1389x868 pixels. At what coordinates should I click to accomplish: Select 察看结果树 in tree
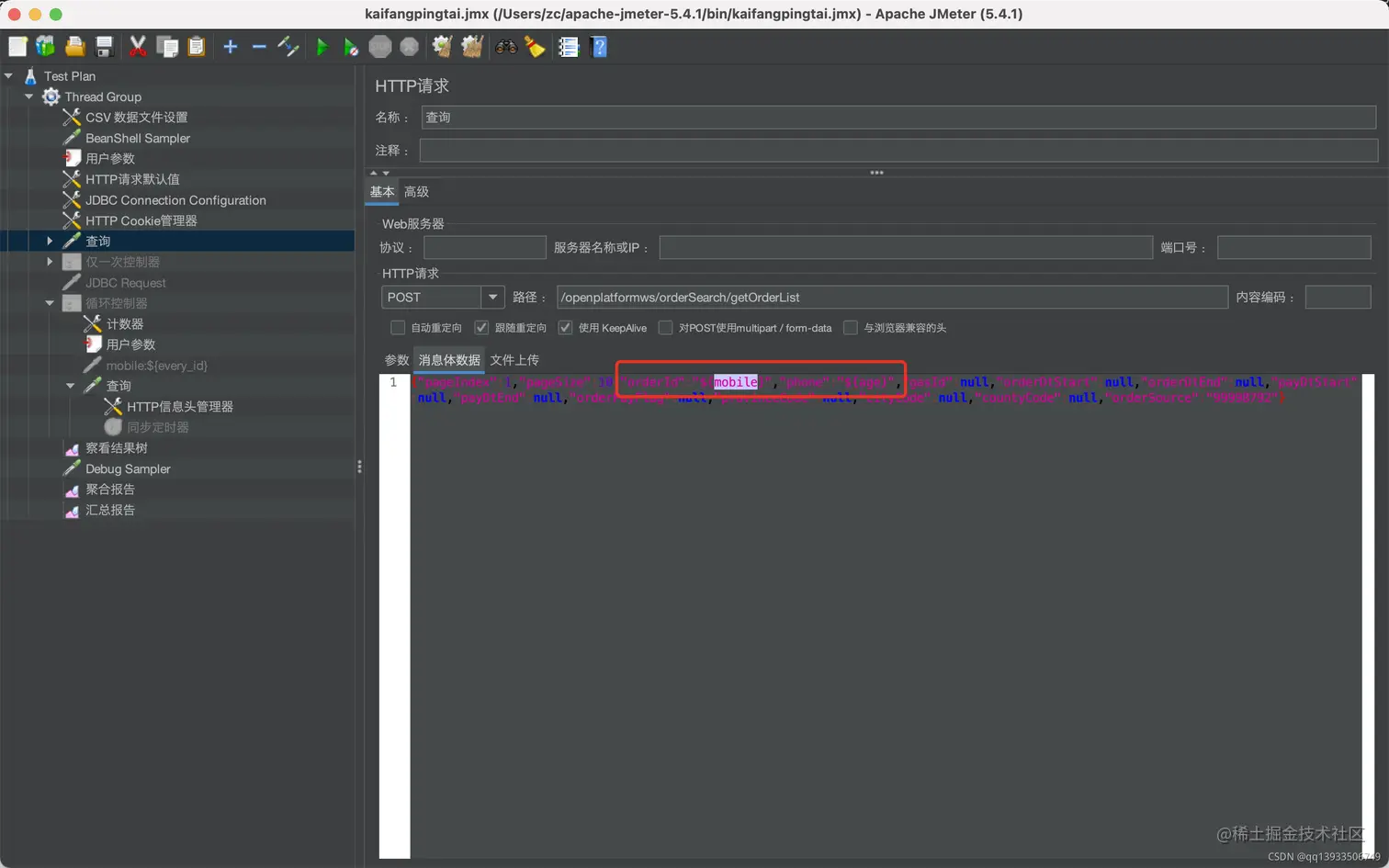[x=116, y=448]
